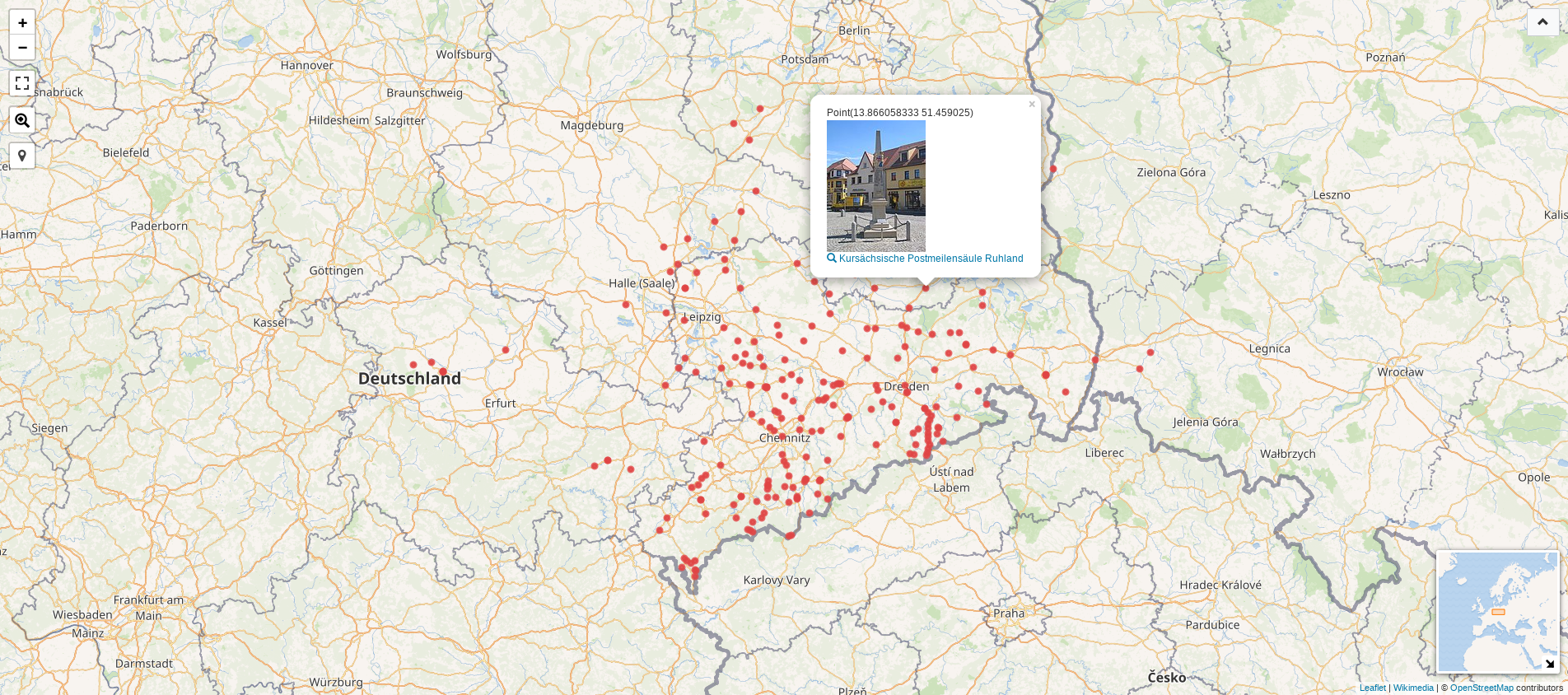Toggle fullscreen map view
The height and width of the screenshot is (695, 1568).
(x=22, y=83)
